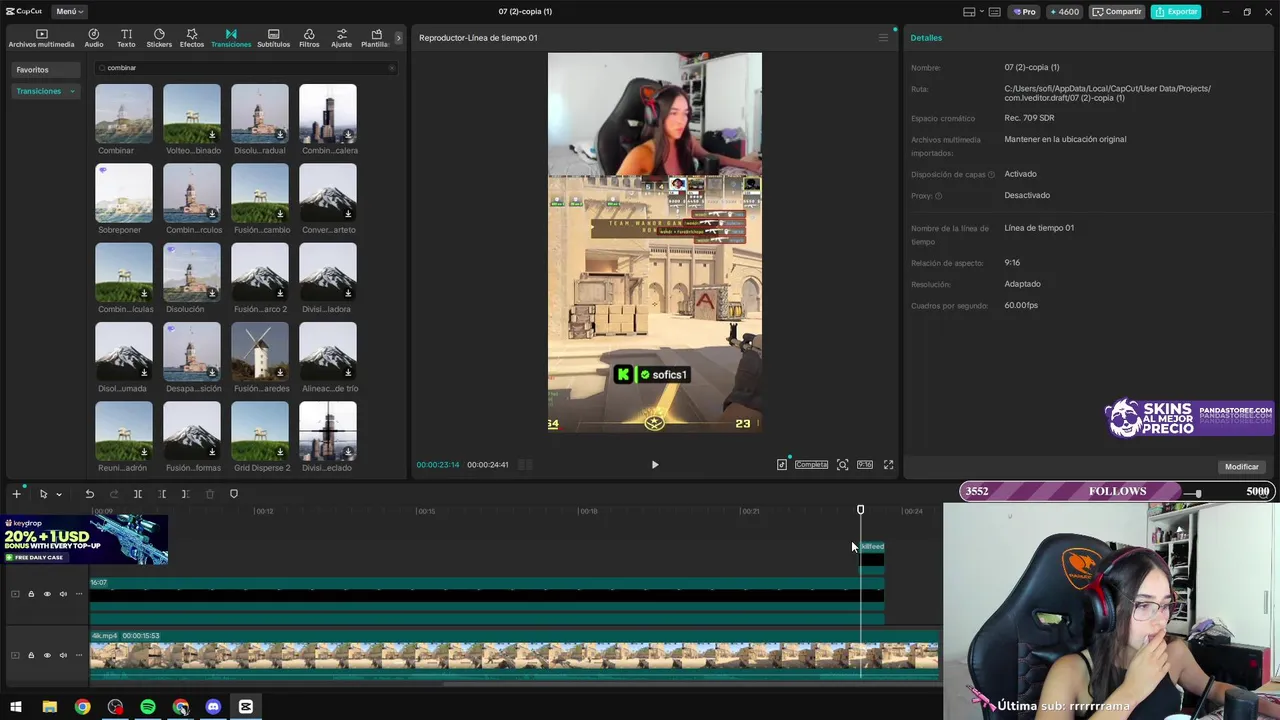
Task: Expand more toolbar tabs with right chevron
Action: point(398,38)
